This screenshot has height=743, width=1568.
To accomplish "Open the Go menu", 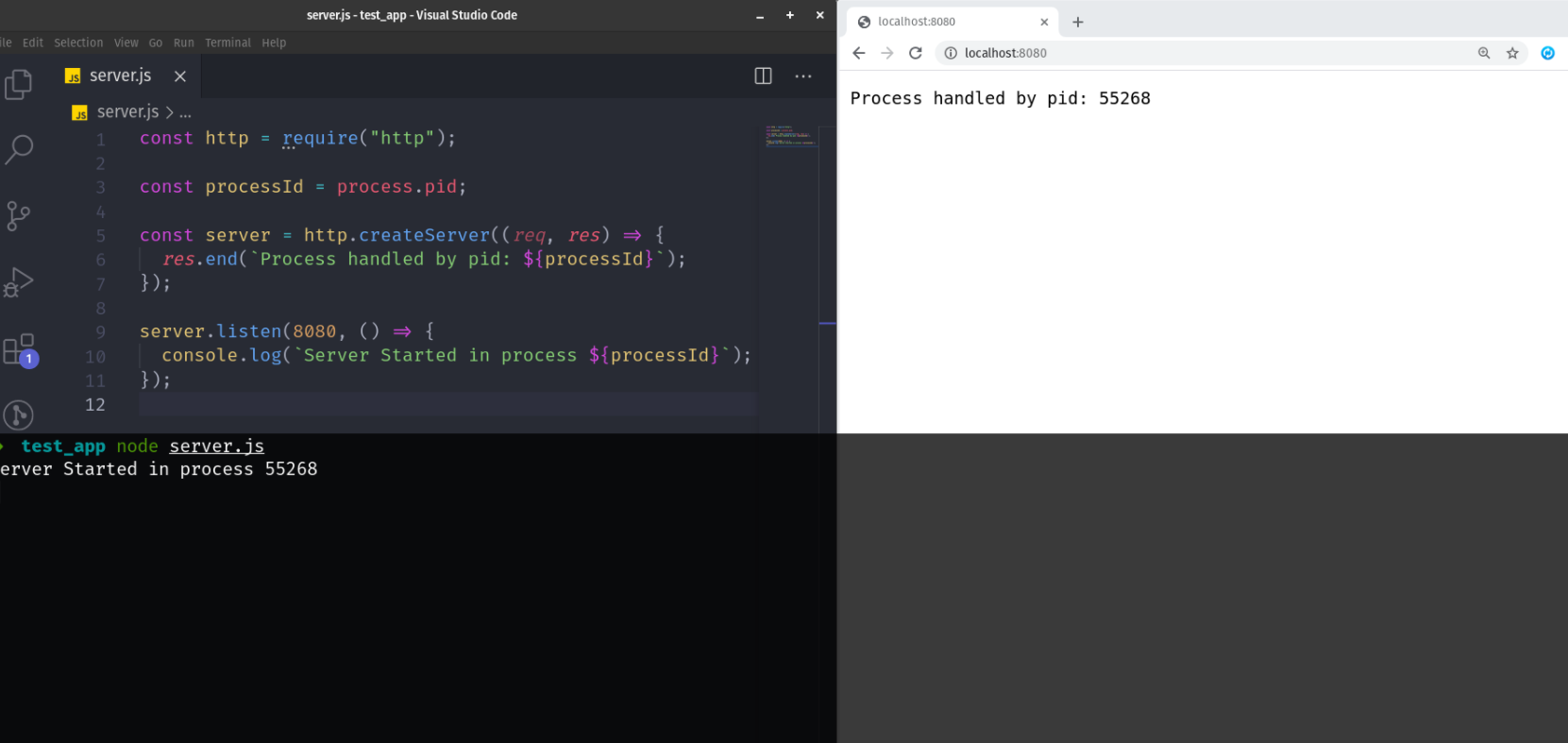I will pyautogui.click(x=156, y=43).
